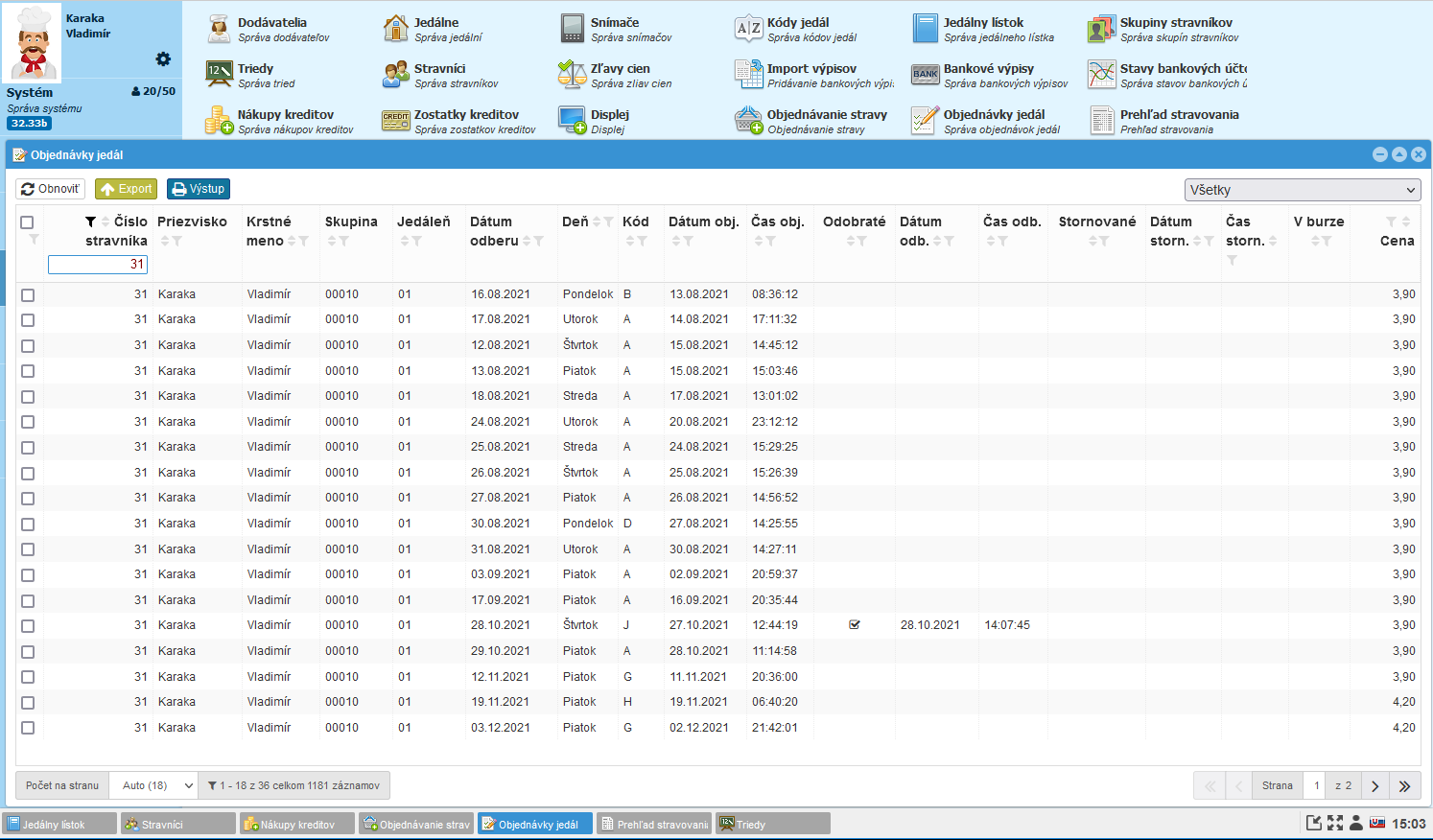Viewport: 1433px width, 840px height.
Task: Click the page number field
Action: coord(1316,786)
